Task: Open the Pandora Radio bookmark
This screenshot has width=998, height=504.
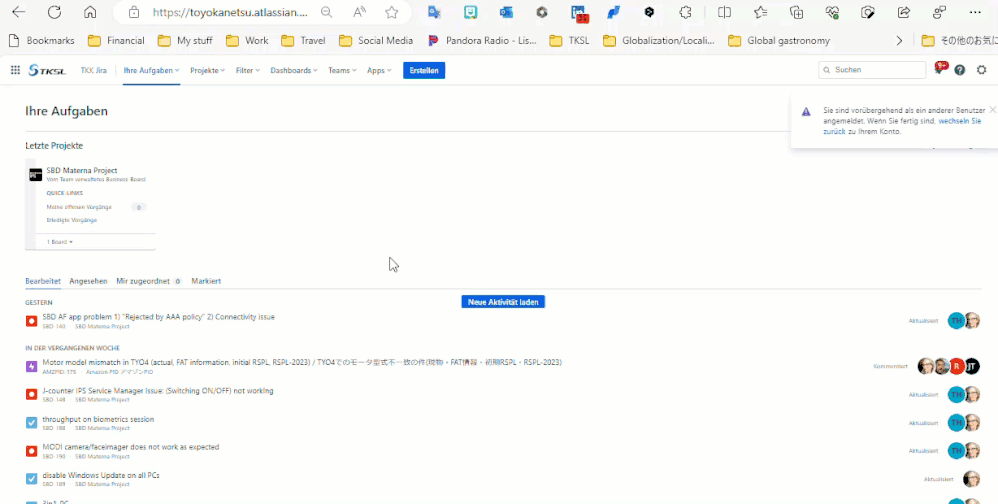Action: tap(482, 41)
